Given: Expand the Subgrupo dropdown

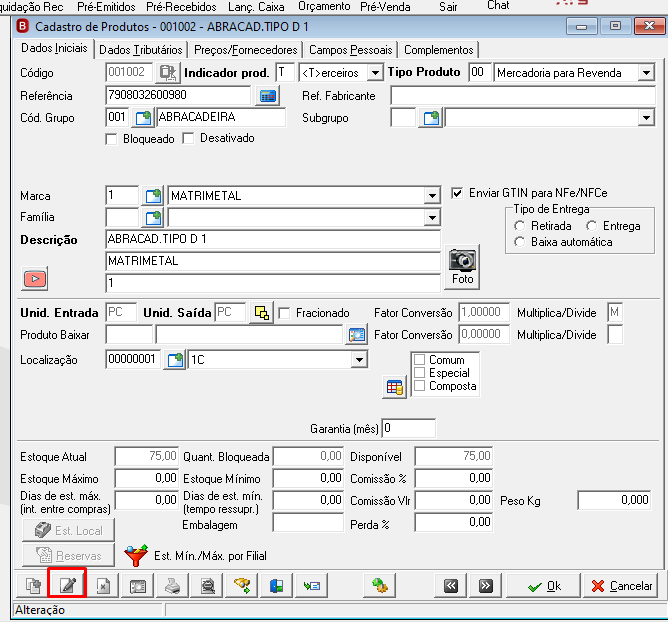Looking at the screenshot, I should click(x=646, y=118).
